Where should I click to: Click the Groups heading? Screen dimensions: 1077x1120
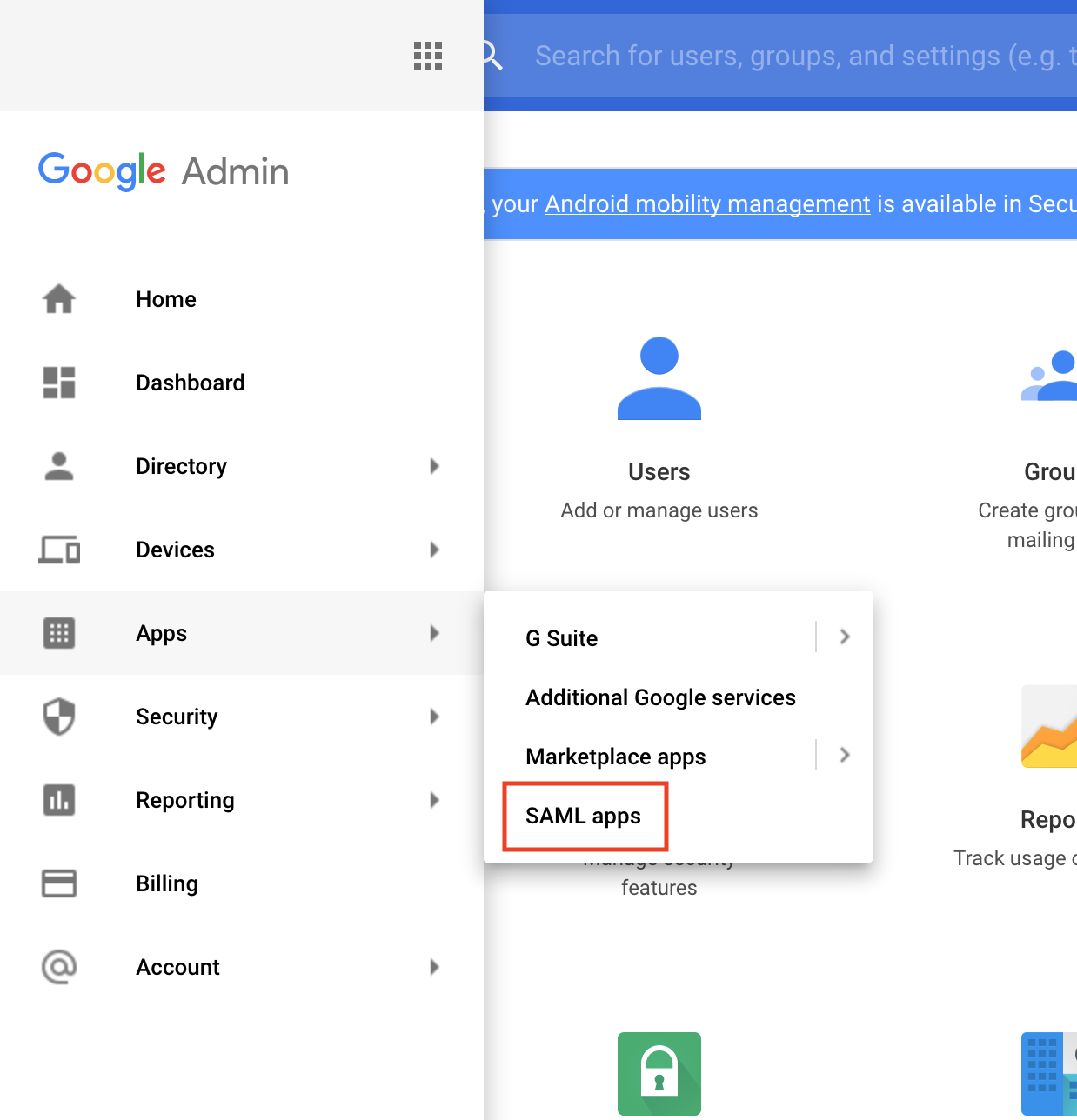pyautogui.click(x=1050, y=471)
